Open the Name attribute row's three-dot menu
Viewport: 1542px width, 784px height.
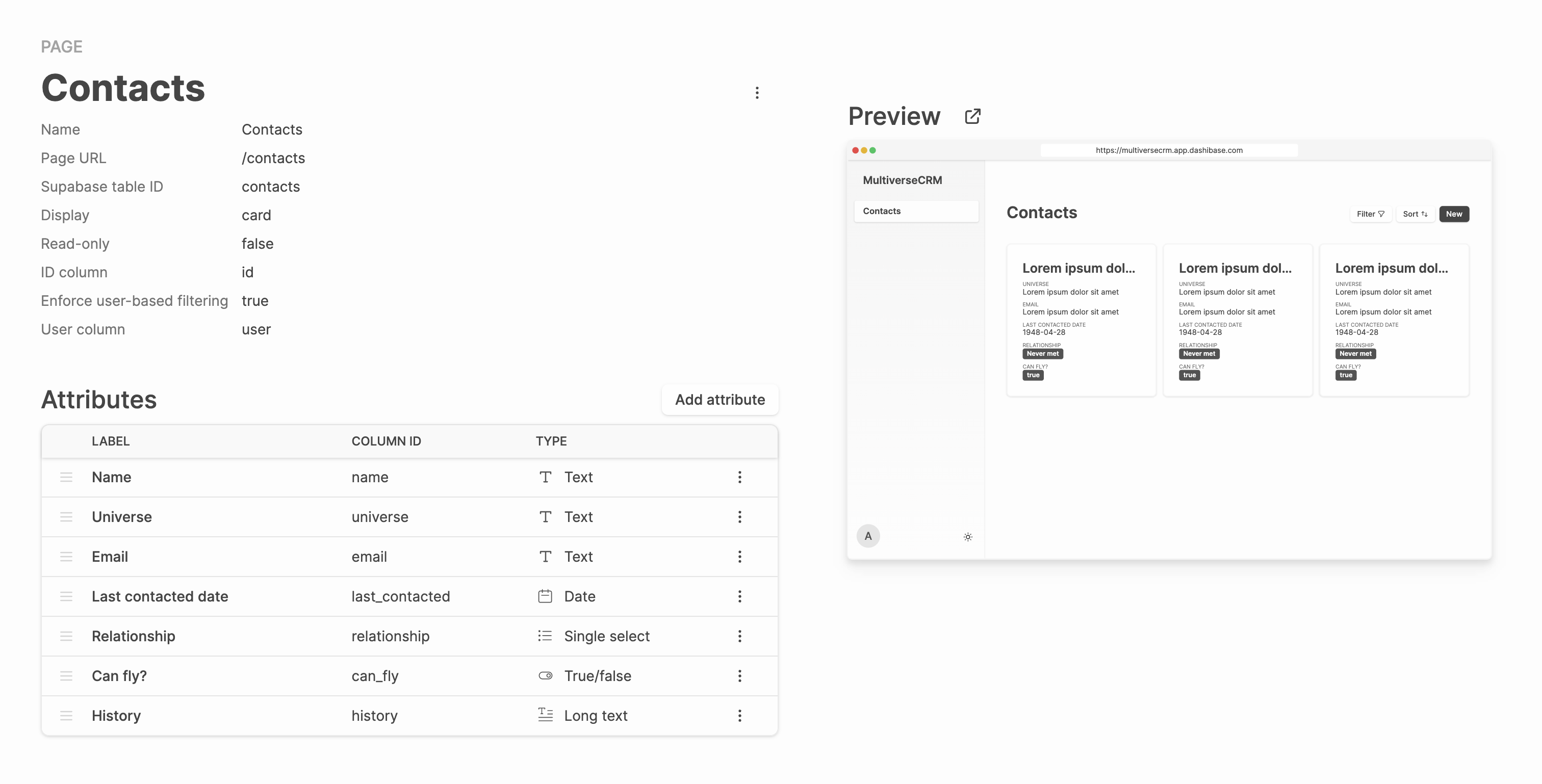pos(740,477)
